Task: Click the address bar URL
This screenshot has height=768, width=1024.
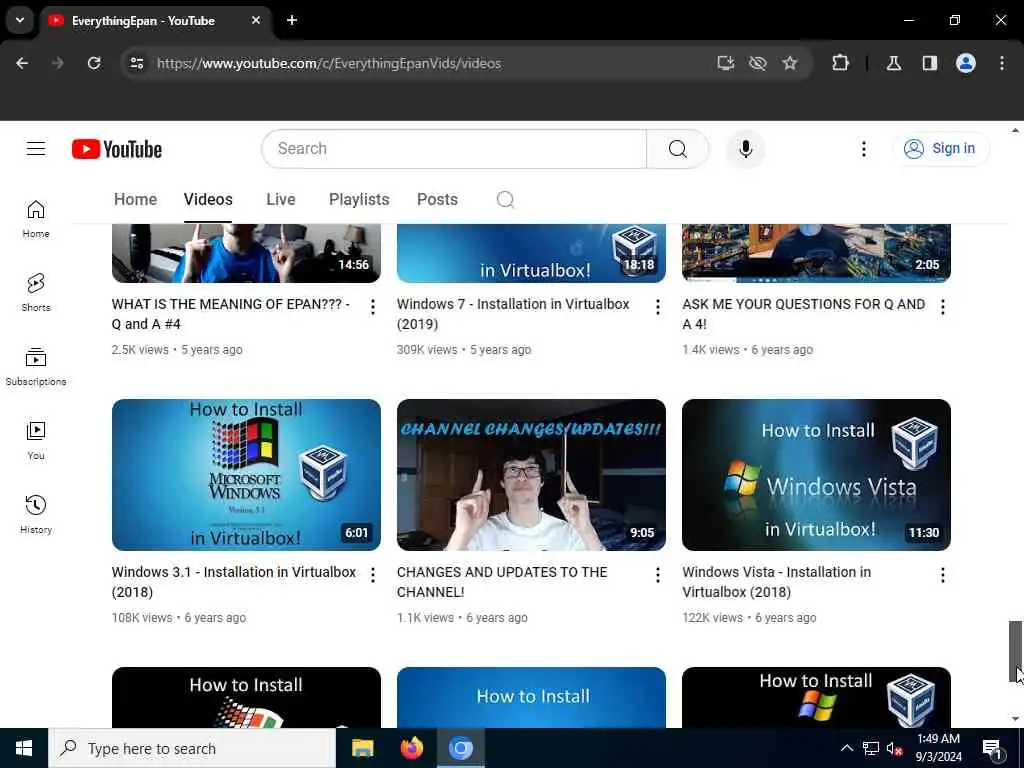Action: pos(329,63)
